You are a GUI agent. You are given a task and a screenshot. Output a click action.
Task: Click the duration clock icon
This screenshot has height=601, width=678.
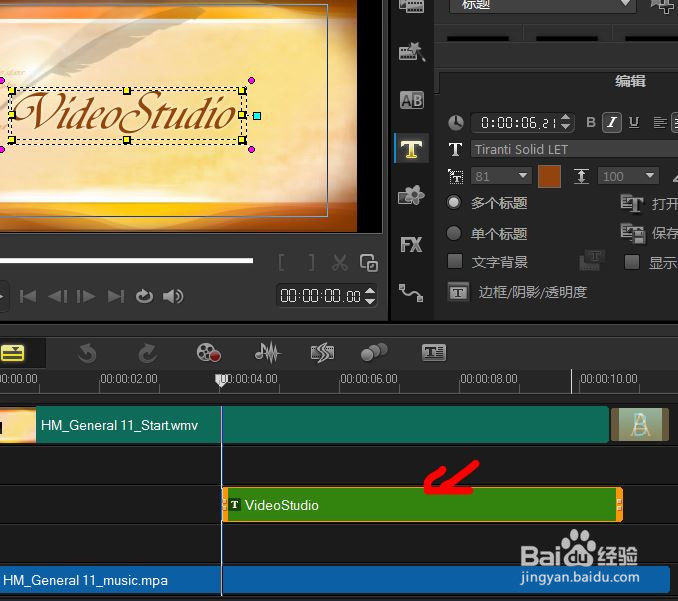tap(455, 123)
